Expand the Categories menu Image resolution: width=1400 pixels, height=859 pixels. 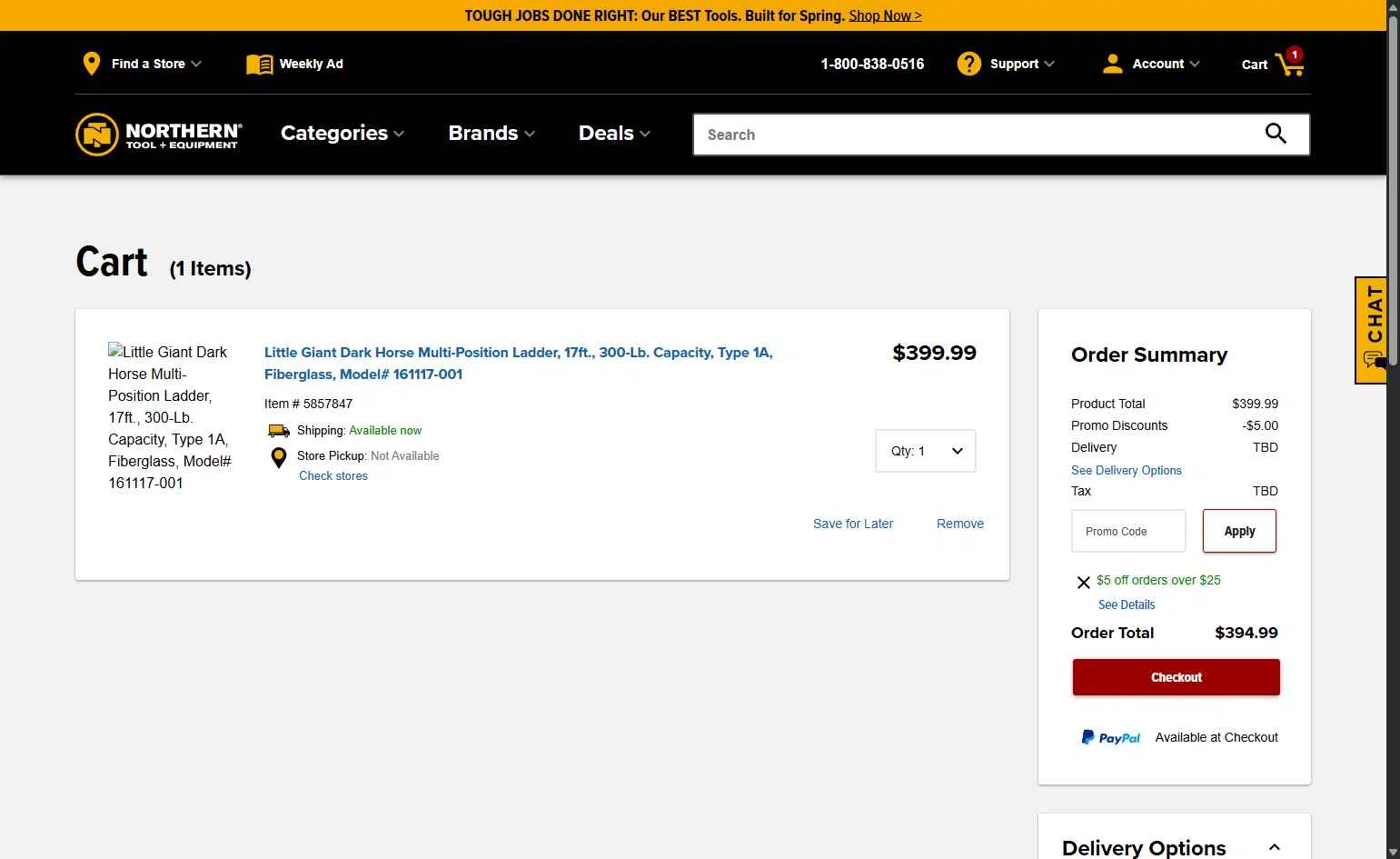pyautogui.click(x=342, y=134)
